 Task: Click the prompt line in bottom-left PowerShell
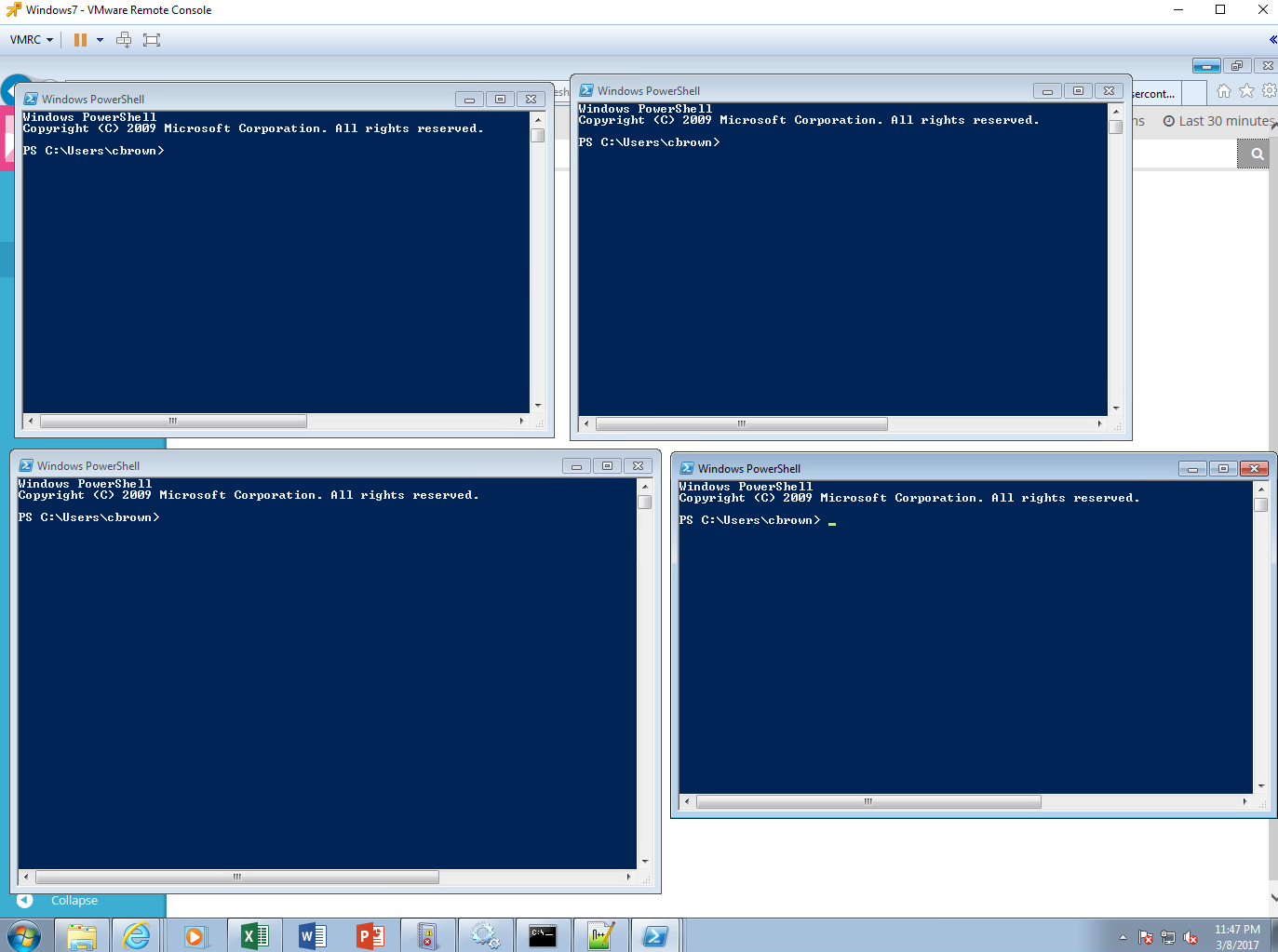[x=88, y=517]
